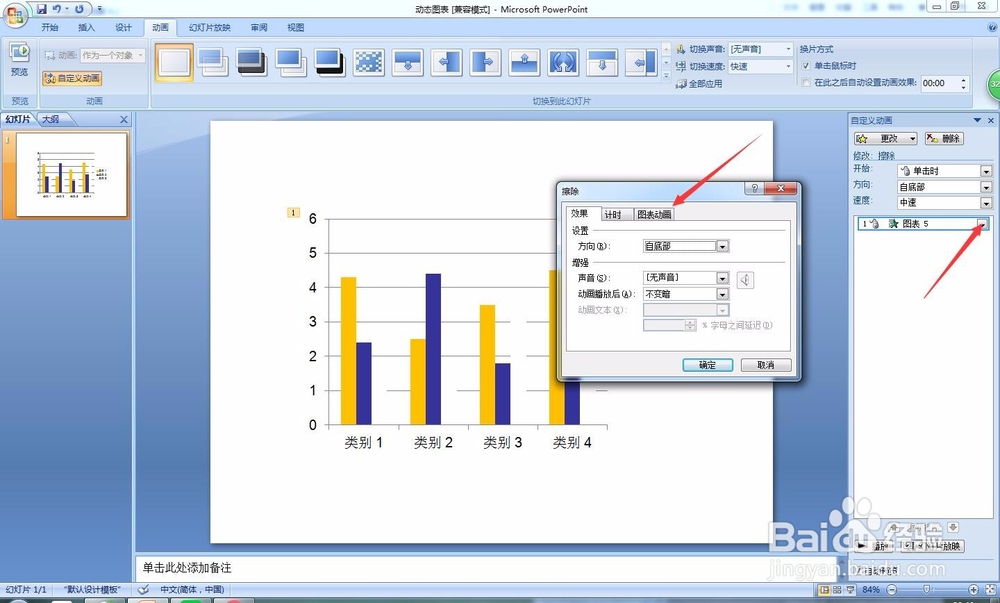Open the 计时 tab in 擦除 dialog
The height and width of the screenshot is (603, 1000).
(612, 215)
